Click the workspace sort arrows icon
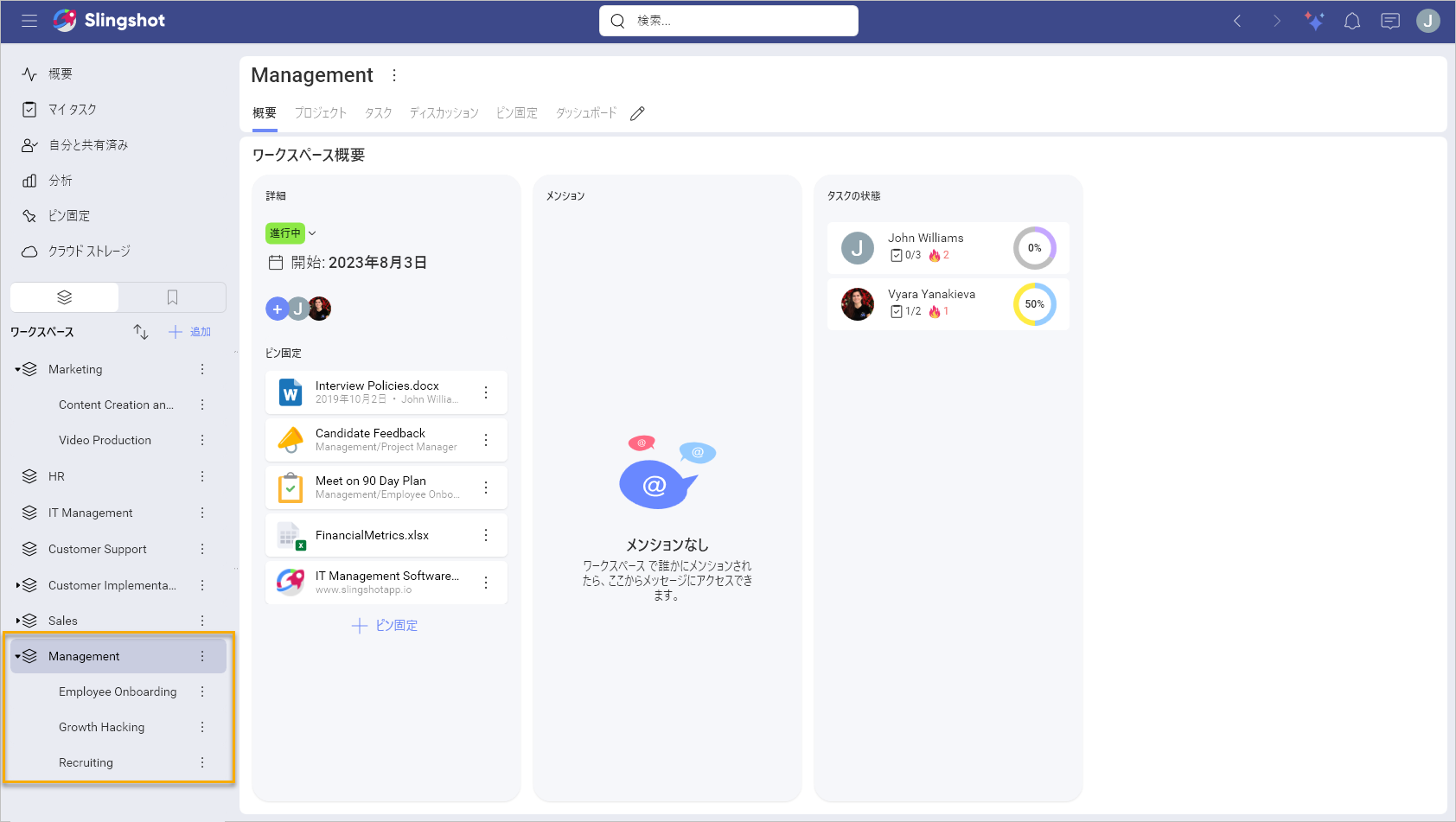The width and height of the screenshot is (1456, 822). [141, 332]
